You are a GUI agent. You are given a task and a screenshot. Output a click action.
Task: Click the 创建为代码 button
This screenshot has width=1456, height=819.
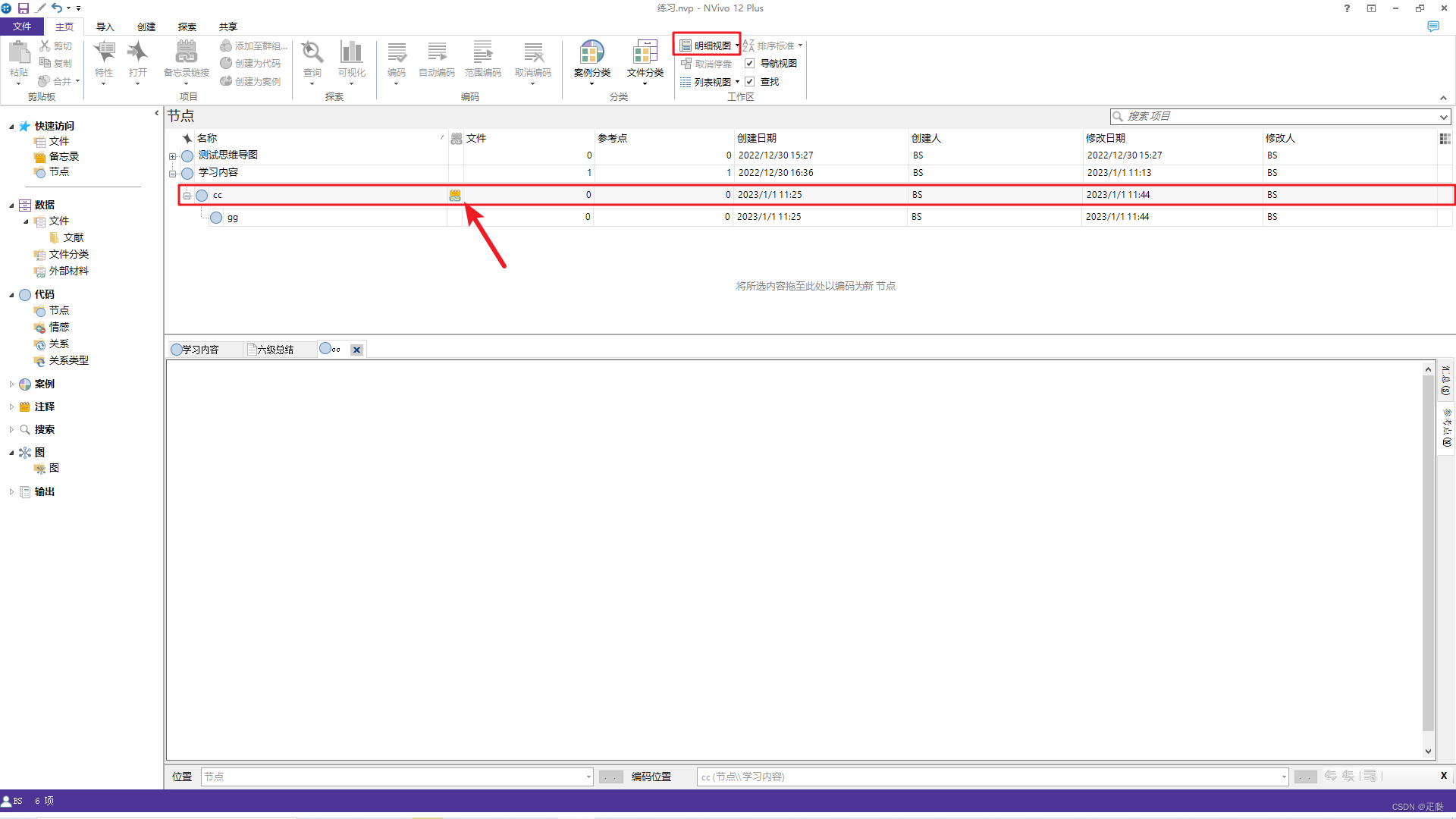coord(250,64)
